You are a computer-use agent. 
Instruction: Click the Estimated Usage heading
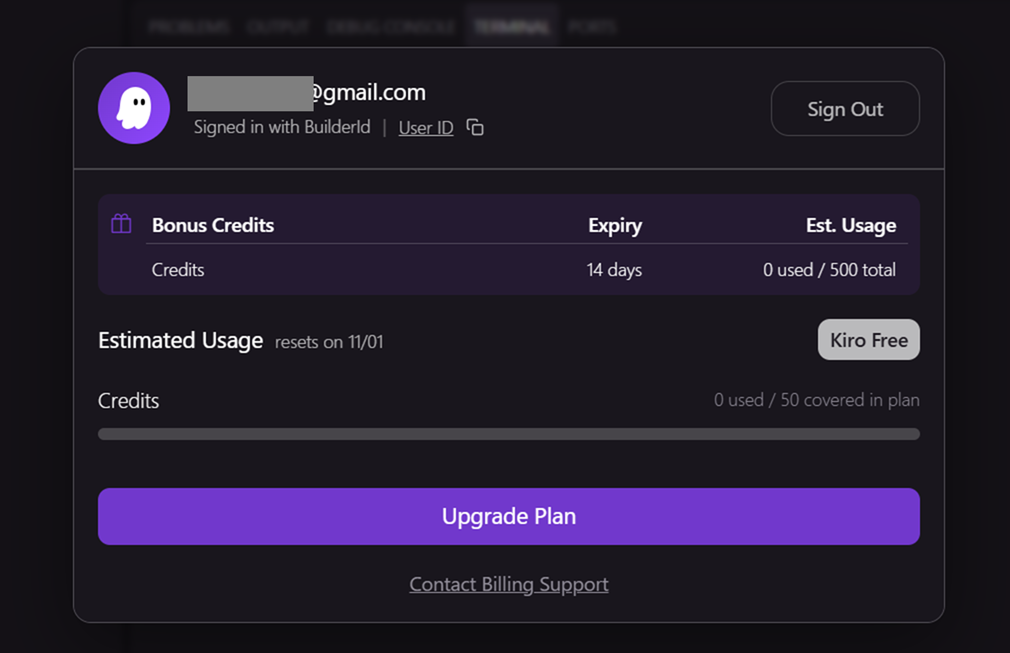point(180,340)
